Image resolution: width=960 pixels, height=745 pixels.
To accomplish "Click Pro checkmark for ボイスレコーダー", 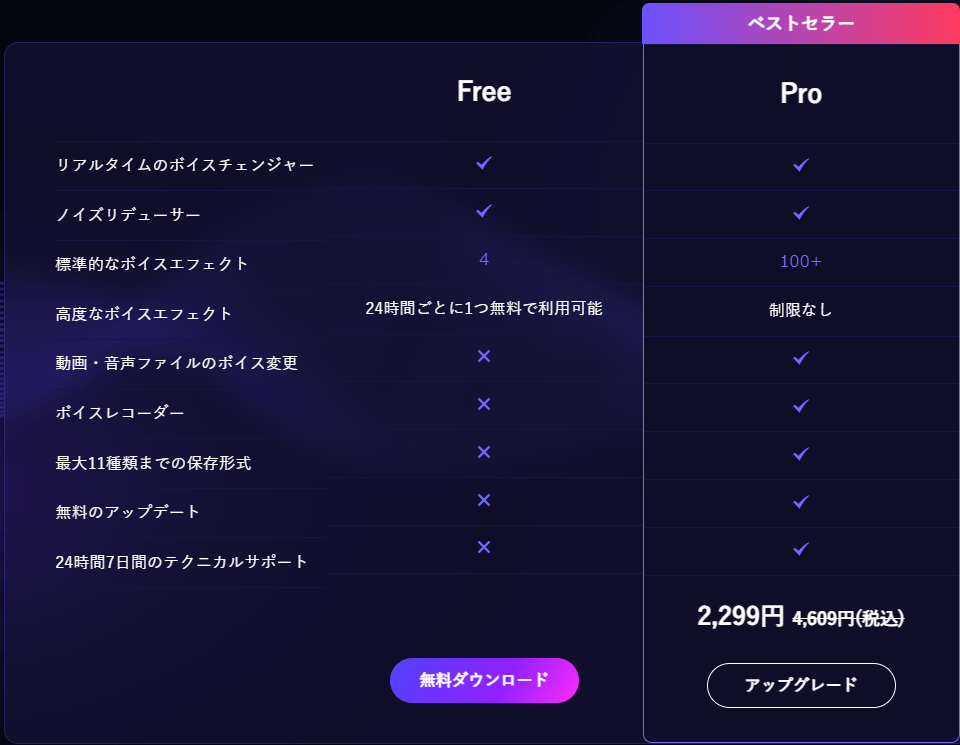I will 800,406.
